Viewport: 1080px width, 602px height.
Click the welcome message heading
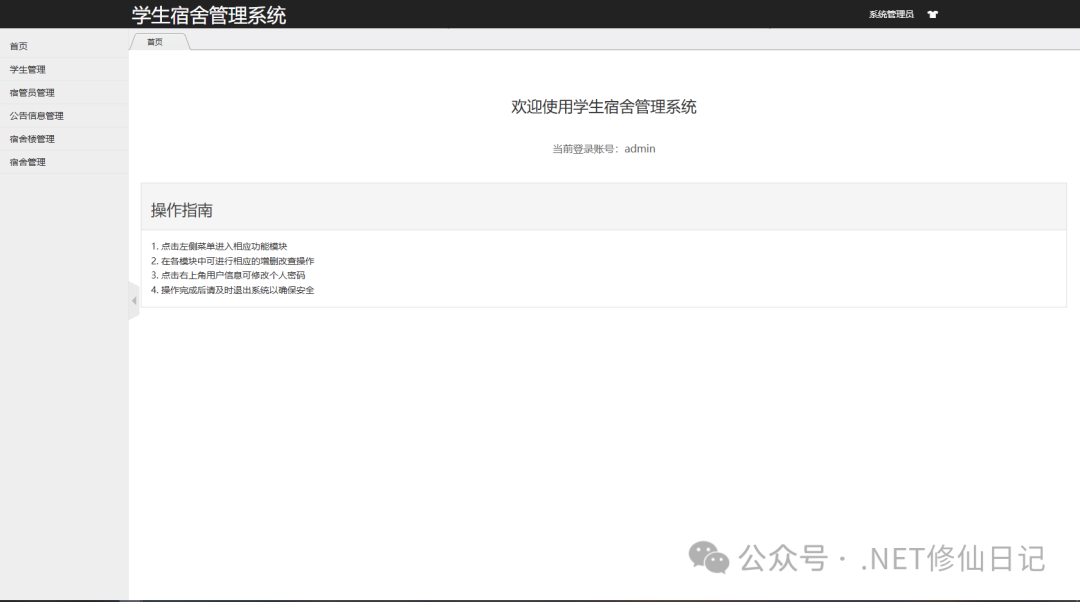click(605, 107)
